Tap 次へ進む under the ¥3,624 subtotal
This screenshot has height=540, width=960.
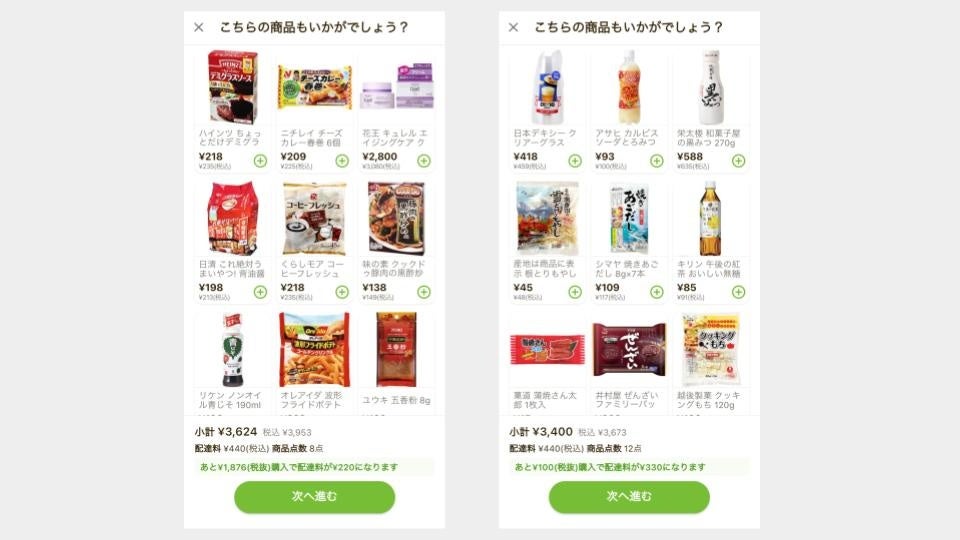point(315,497)
